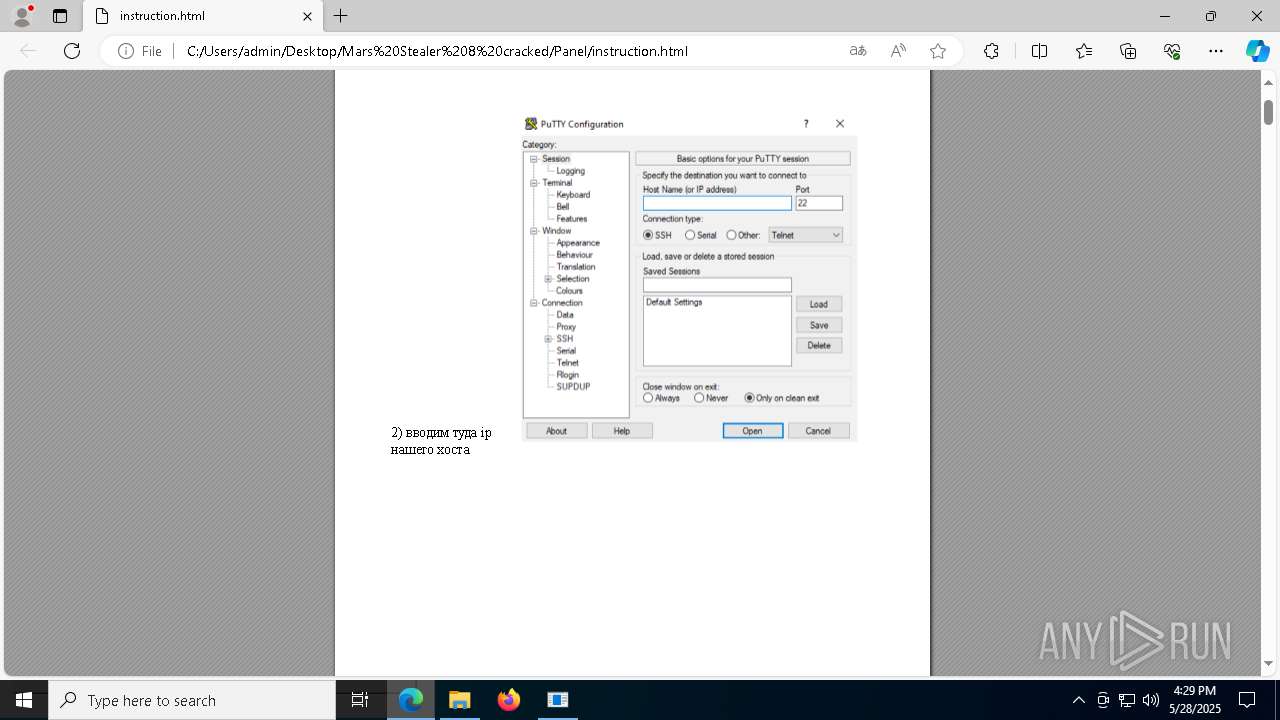This screenshot has height=720, width=1280.
Task: Open Microsoft Edge from the taskbar
Action: tap(411, 700)
